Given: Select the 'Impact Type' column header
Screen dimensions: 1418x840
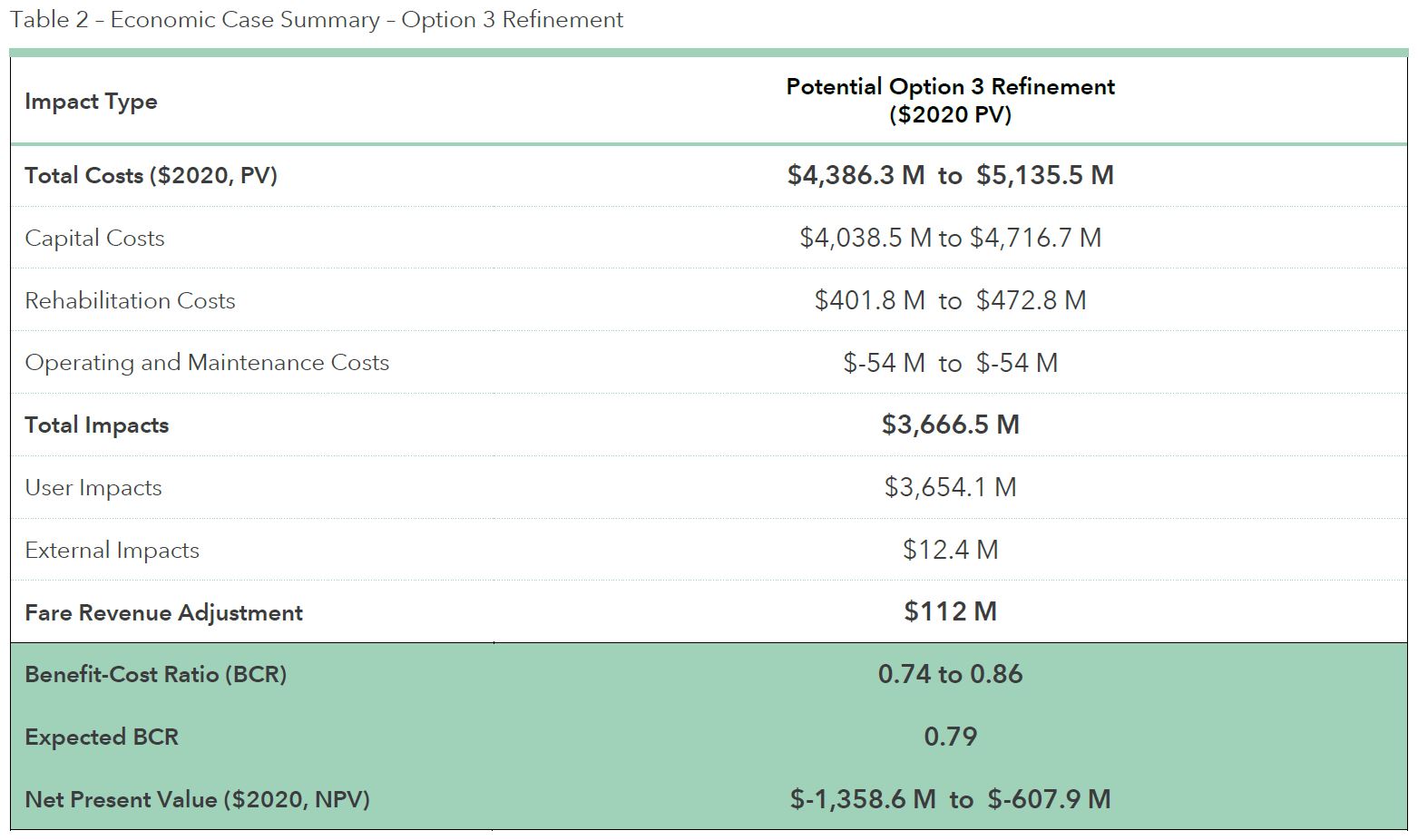Looking at the screenshot, I should tap(91, 102).
